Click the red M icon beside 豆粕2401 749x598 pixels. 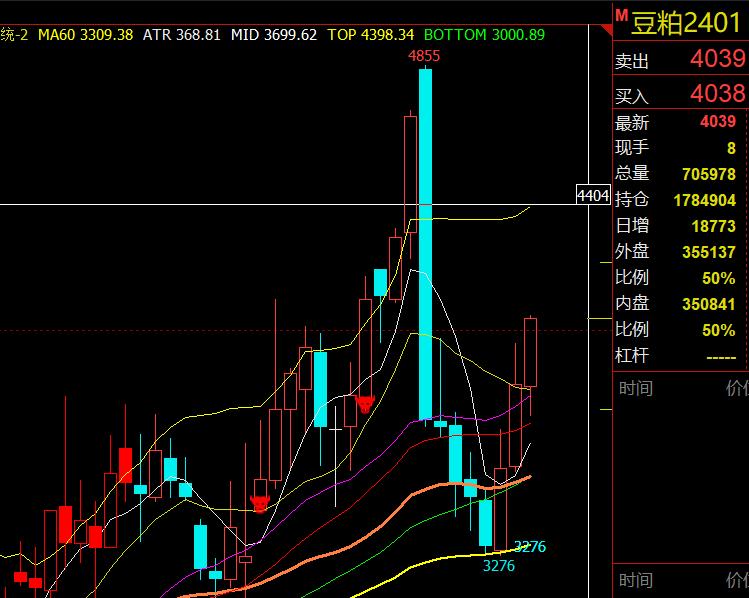point(620,15)
